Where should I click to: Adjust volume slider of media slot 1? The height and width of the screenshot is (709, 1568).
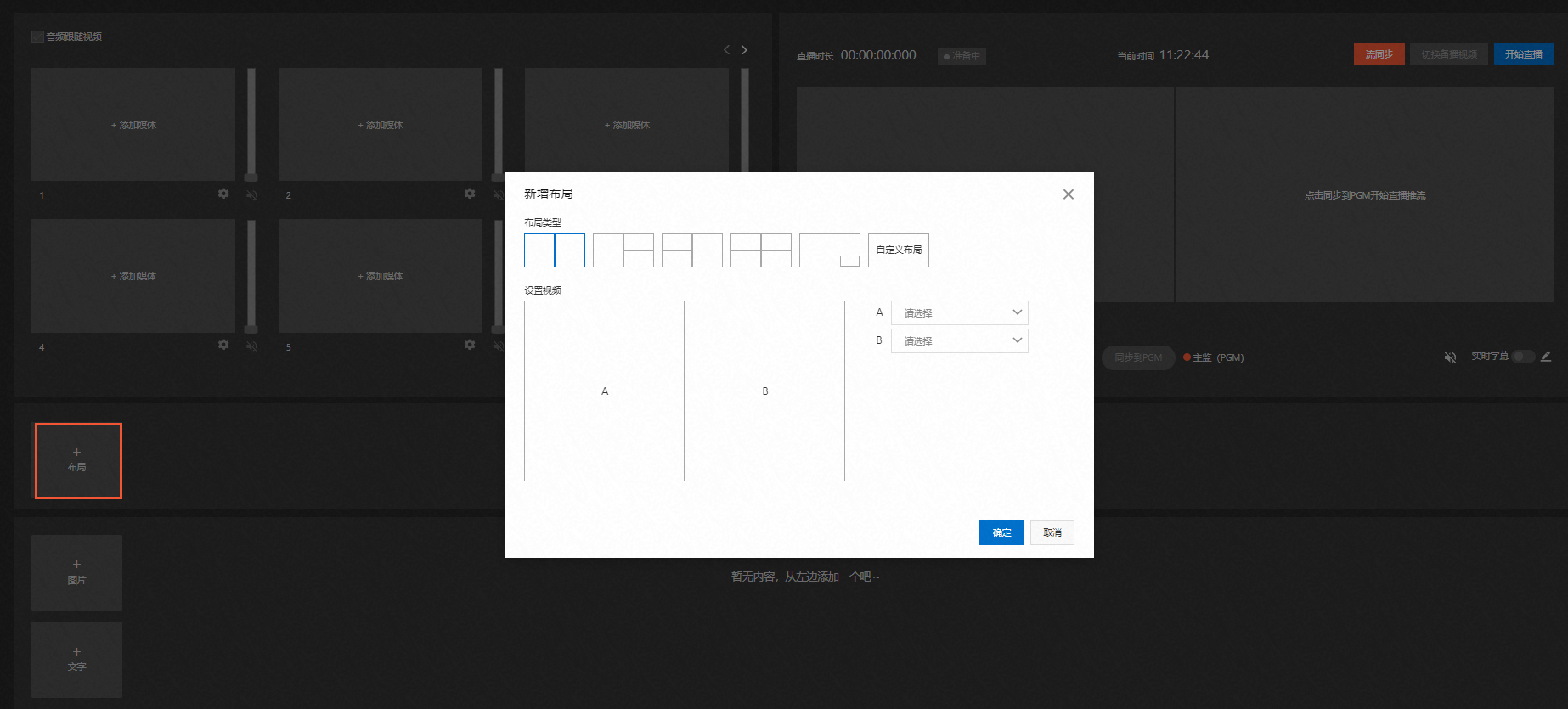click(251, 125)
